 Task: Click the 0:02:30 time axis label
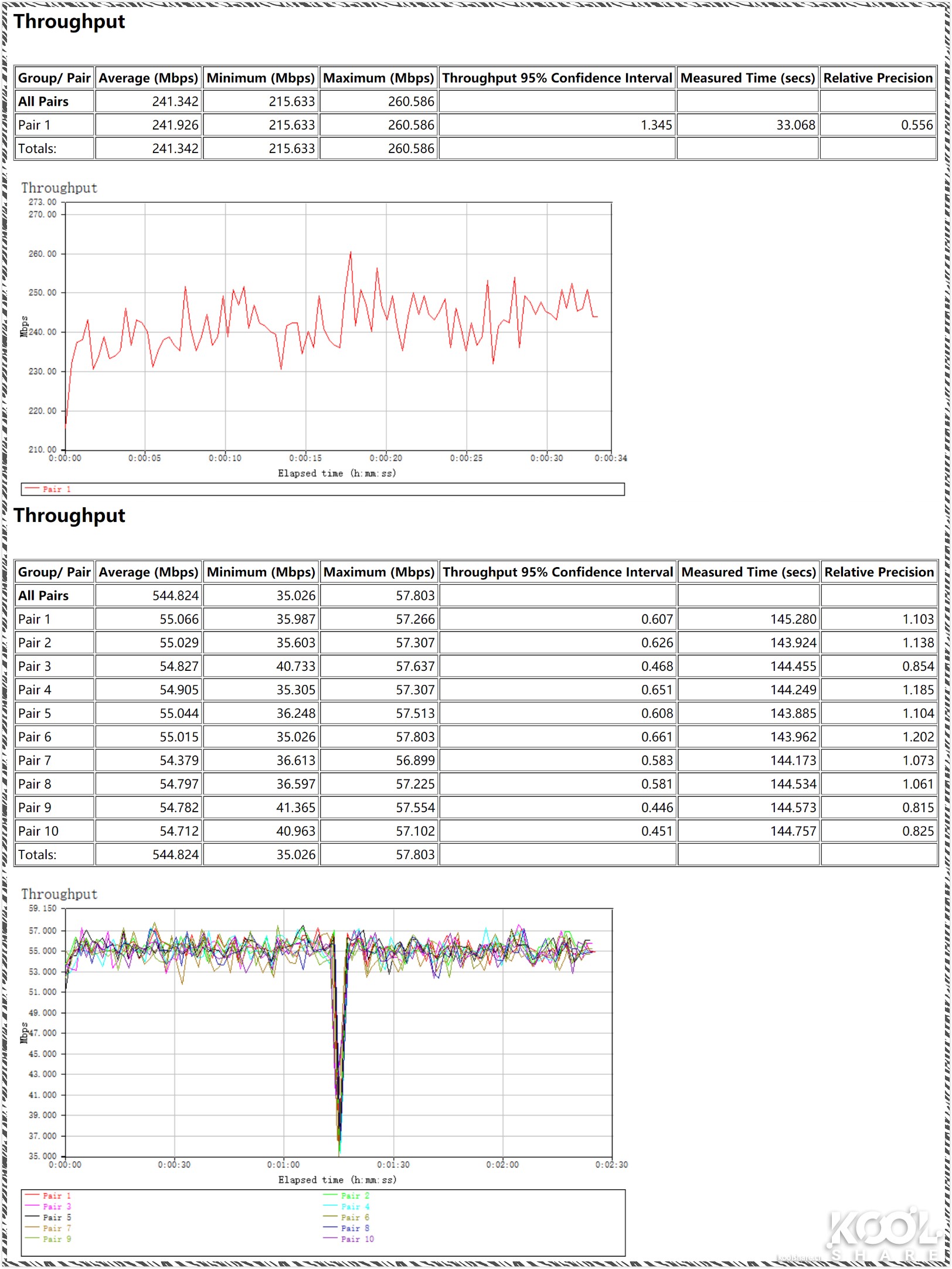click(x=611, y=1164)
